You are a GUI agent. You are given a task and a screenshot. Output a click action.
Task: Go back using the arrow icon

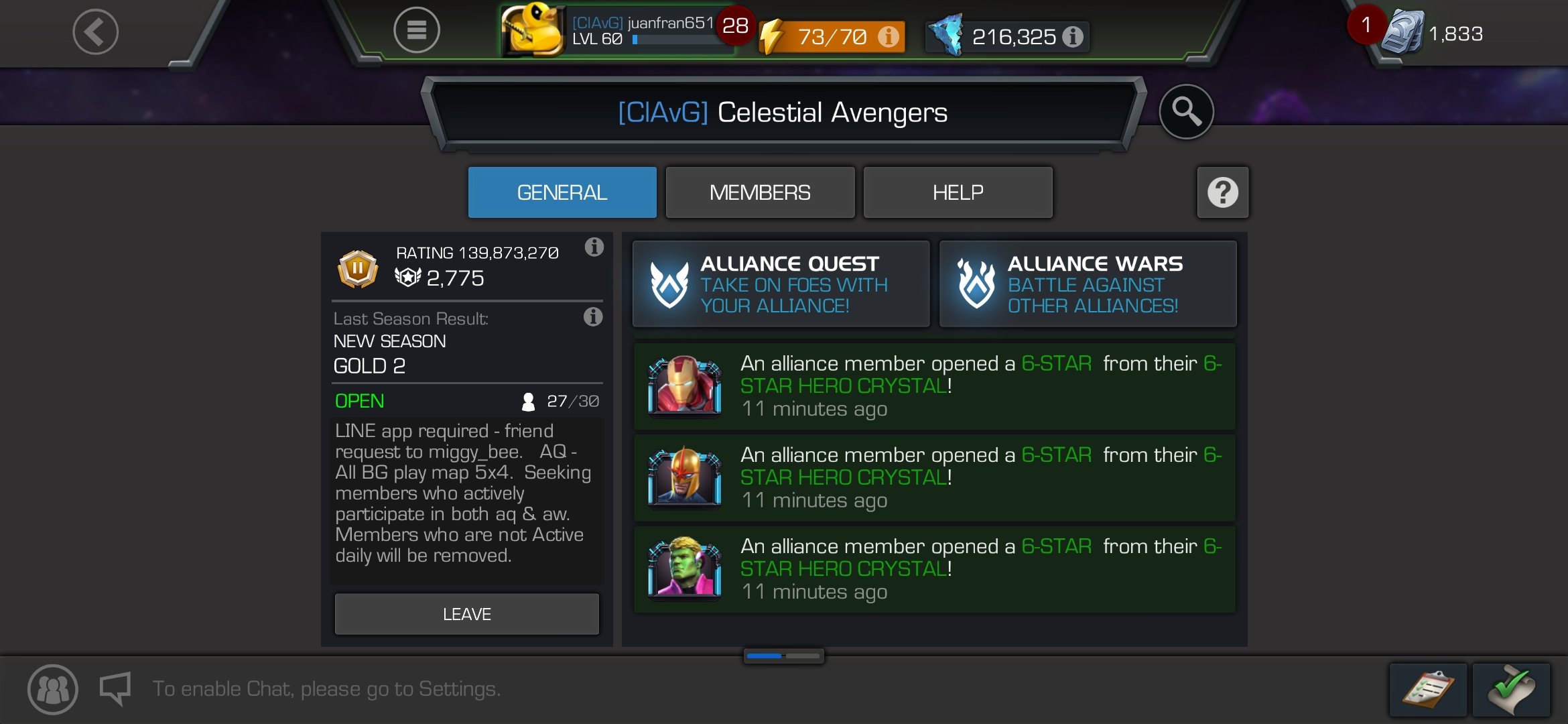click(96, 32)
